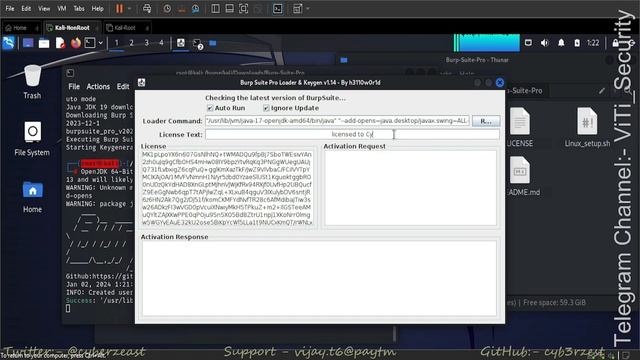Open the Trash desktop icon

click(x=32, y=82)
